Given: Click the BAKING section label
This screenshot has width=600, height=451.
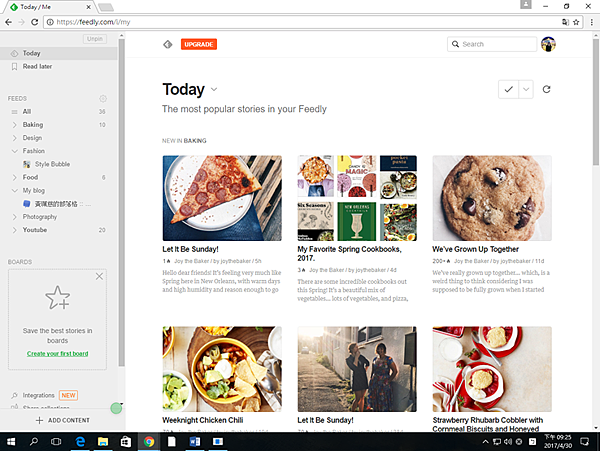Looking at the screenshot, I should [x=195, y=141].
